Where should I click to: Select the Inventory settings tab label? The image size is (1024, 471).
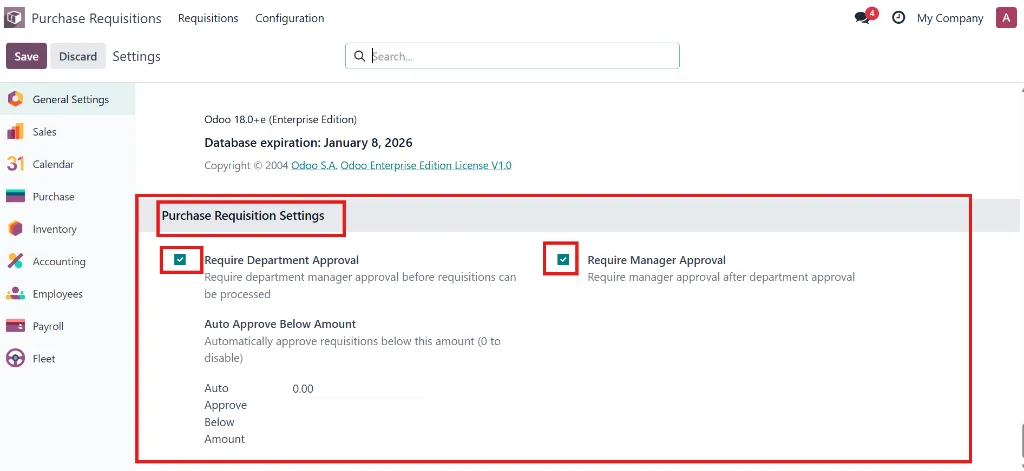(54, 229)
